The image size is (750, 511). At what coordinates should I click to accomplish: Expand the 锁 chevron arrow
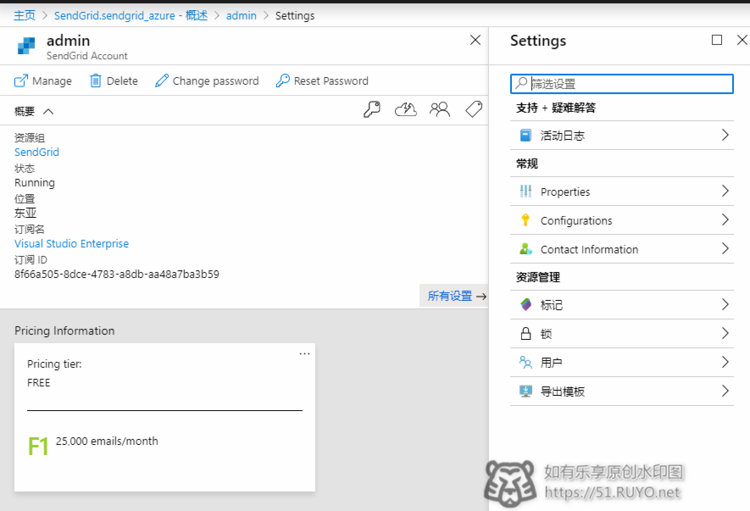click(725, 333)
